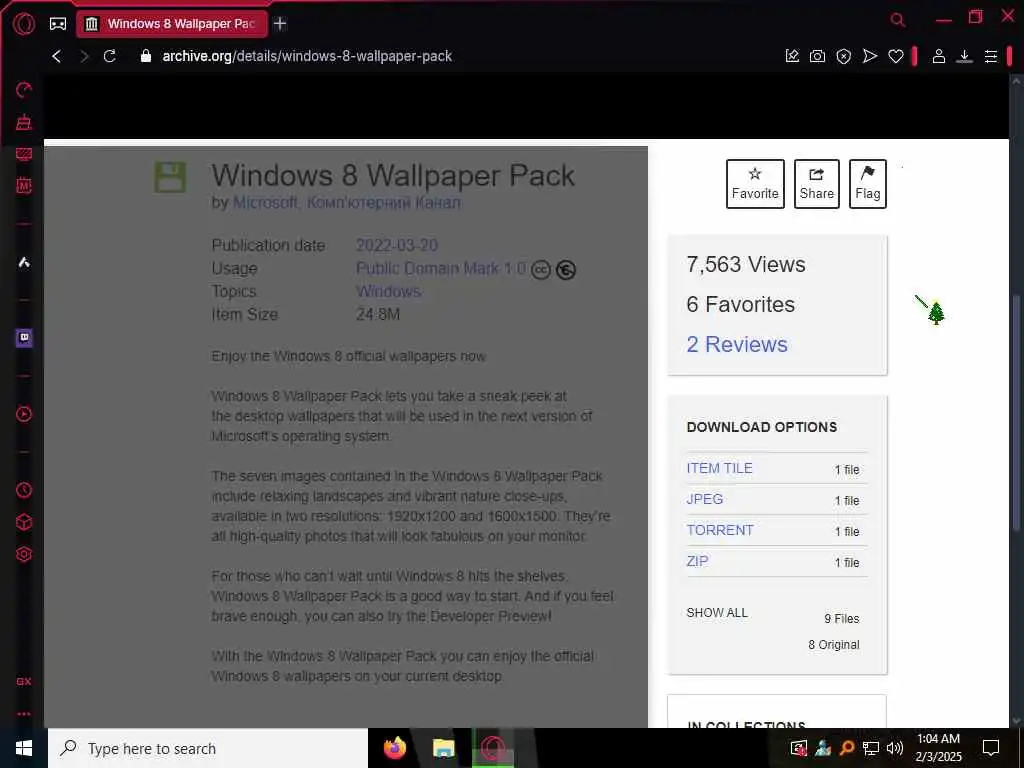Open GX Cleaner broom icon in sidebar

(24, 122)
